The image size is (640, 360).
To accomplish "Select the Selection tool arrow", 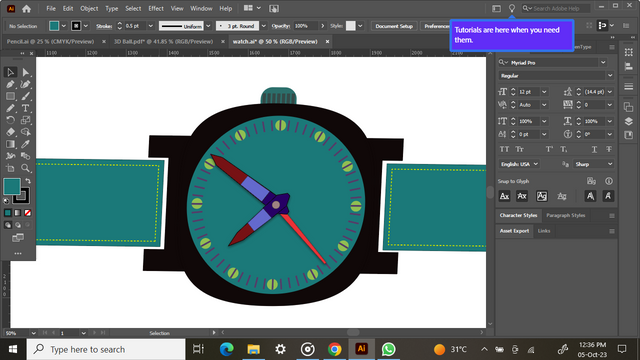I will (x=11, y=72).
